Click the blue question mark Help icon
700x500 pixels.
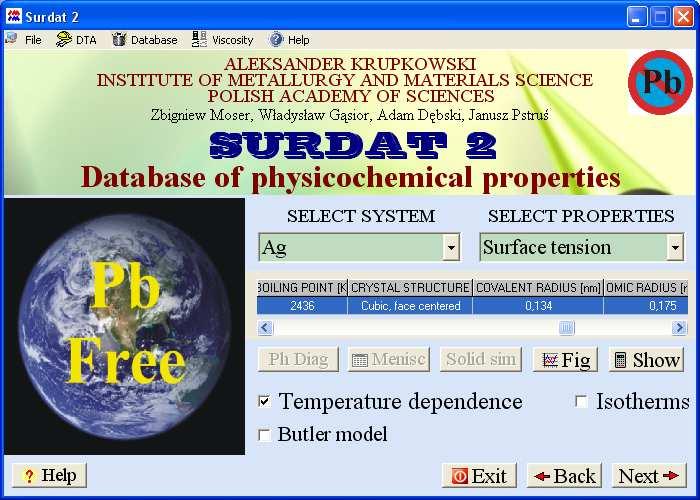[x=276, y=39]
